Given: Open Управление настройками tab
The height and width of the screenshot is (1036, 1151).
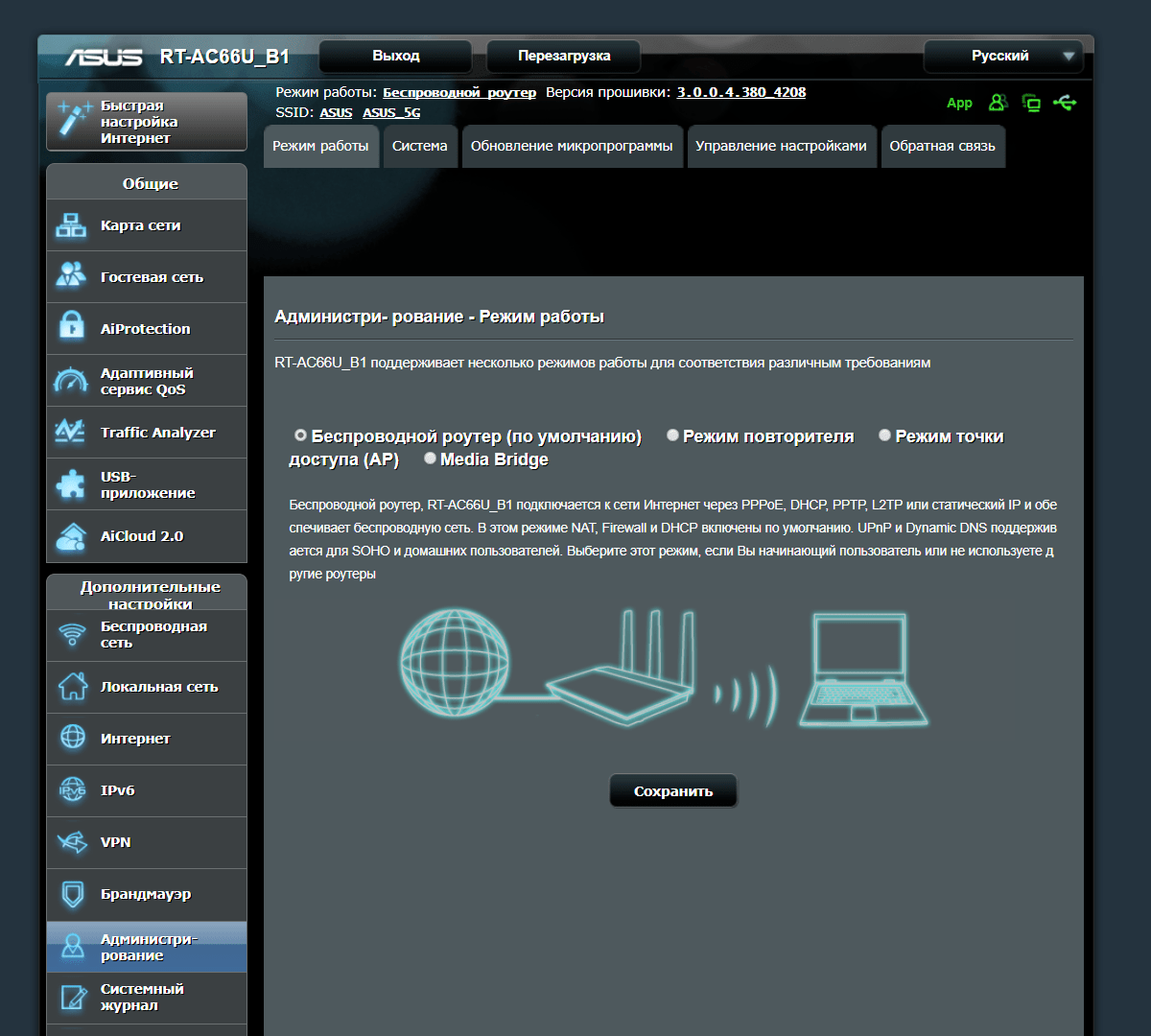Looking at the screenshot, I should pyautogui.click(x=782, y=146).
